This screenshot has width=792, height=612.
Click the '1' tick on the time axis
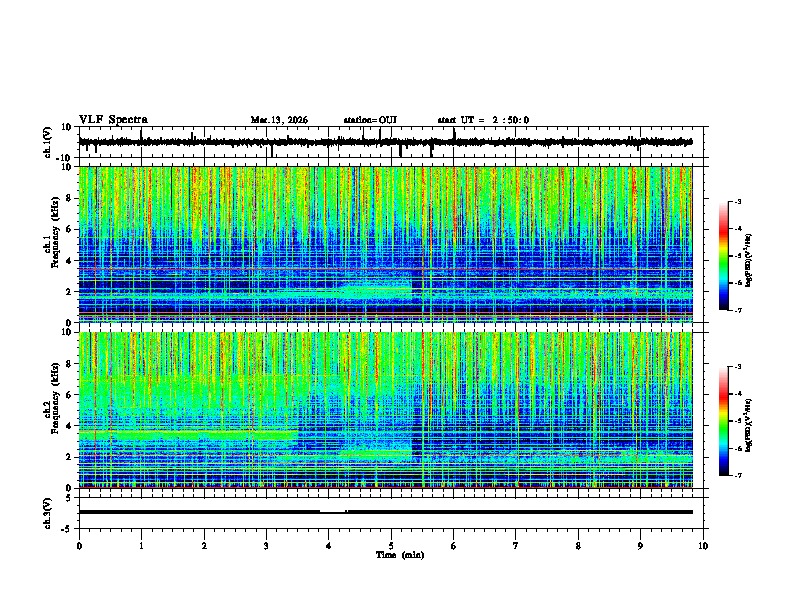[141, 546]
